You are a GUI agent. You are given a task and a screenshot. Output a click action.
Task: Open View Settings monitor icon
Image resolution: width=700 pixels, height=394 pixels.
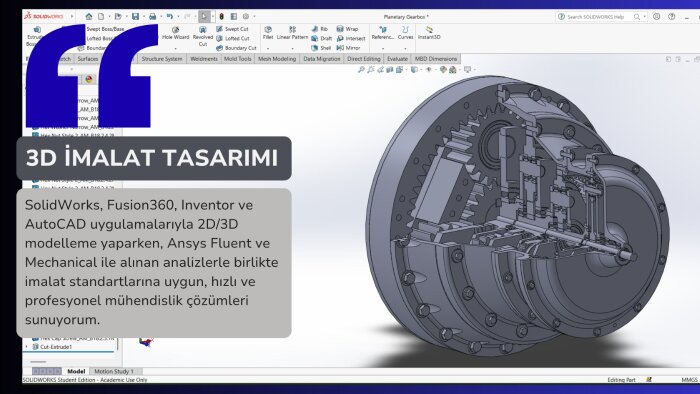click(x=467, y=70)
